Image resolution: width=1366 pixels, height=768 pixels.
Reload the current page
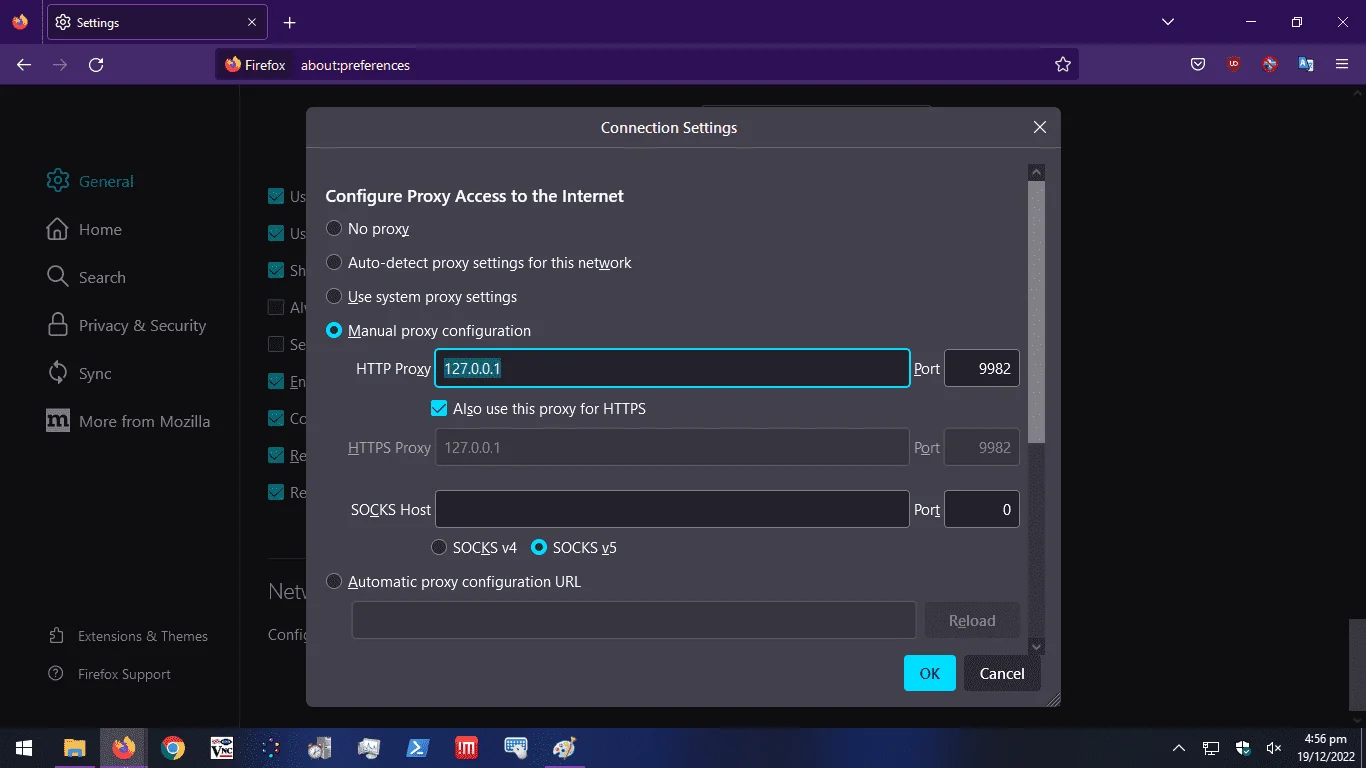pos(96,65)
